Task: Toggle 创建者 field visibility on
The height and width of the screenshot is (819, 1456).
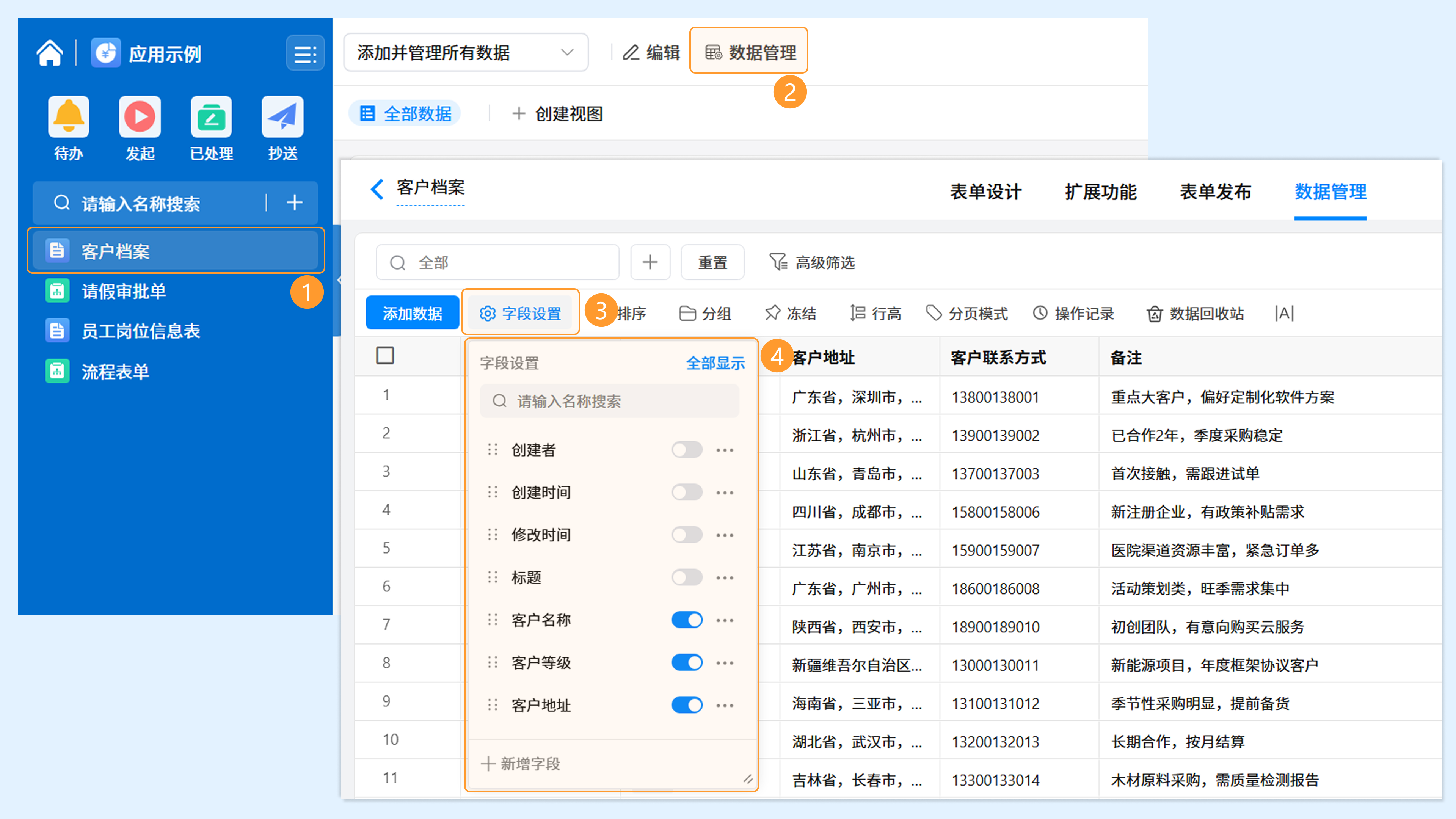Action: coord(687,450)
